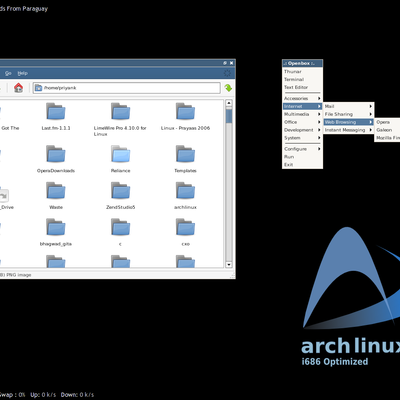
Task: Expand the Instant Messaging submenu
Action: [349, 130]
